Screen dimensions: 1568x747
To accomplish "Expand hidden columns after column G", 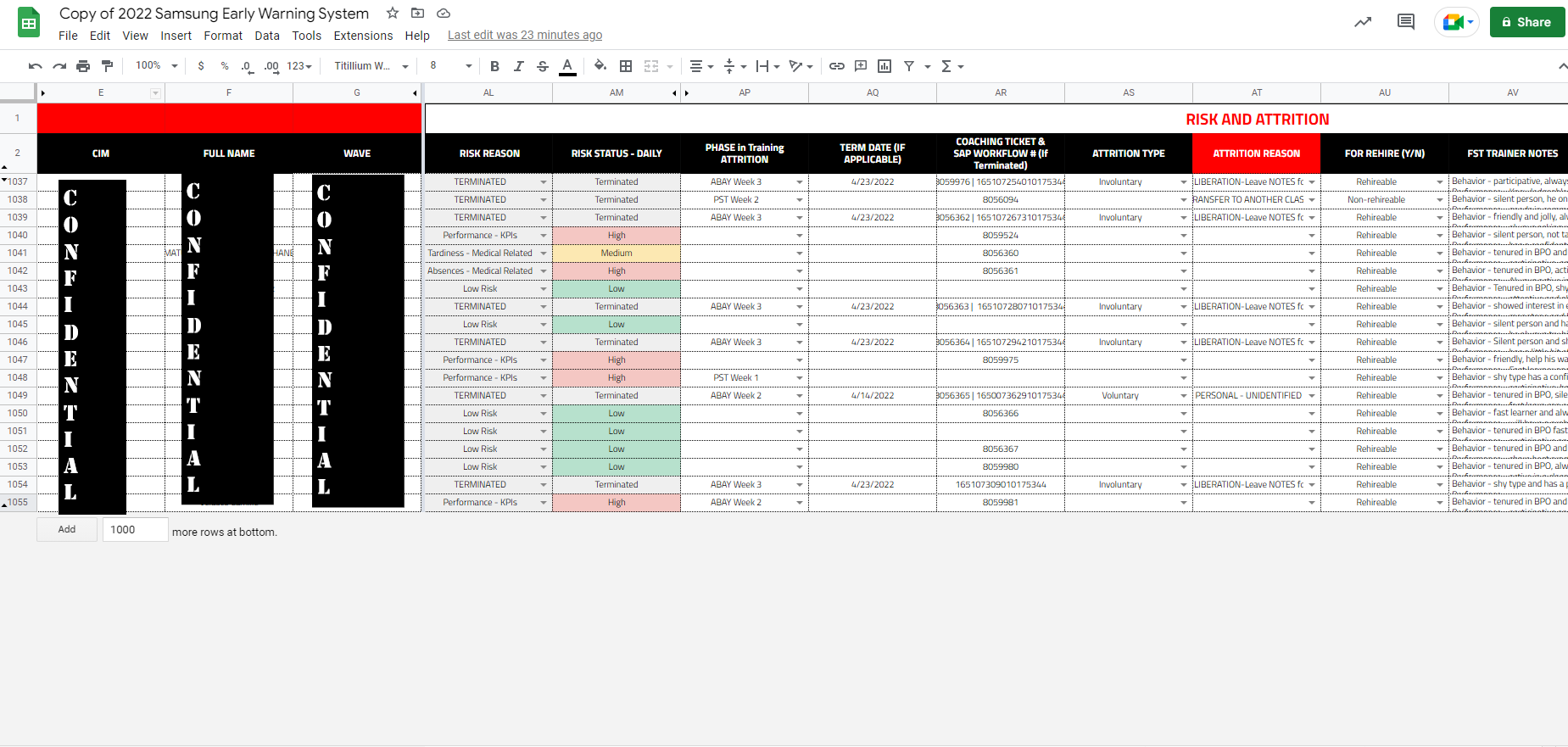I will click(415, 93).
